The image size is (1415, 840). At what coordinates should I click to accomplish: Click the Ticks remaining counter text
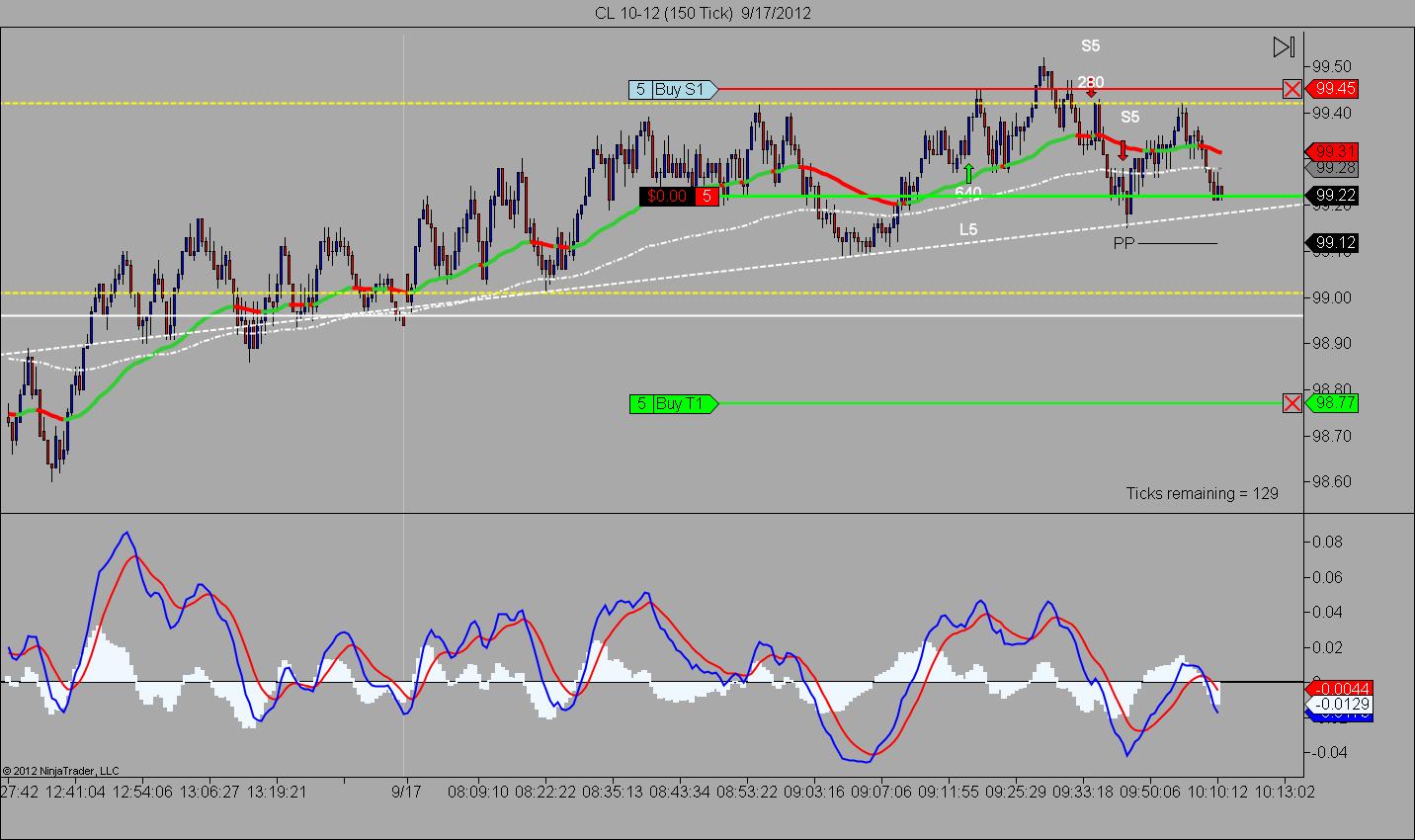click(x=1202, y=493)
